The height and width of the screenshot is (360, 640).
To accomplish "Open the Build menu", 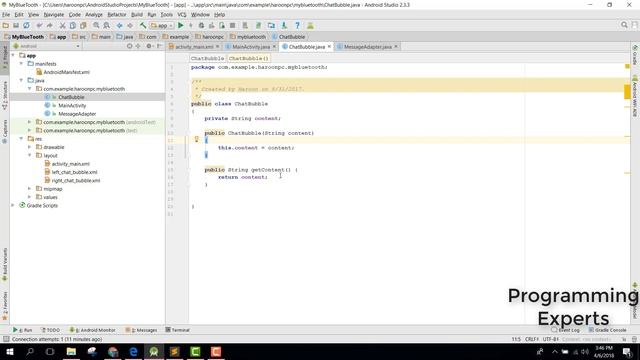I will pos(137,15).
